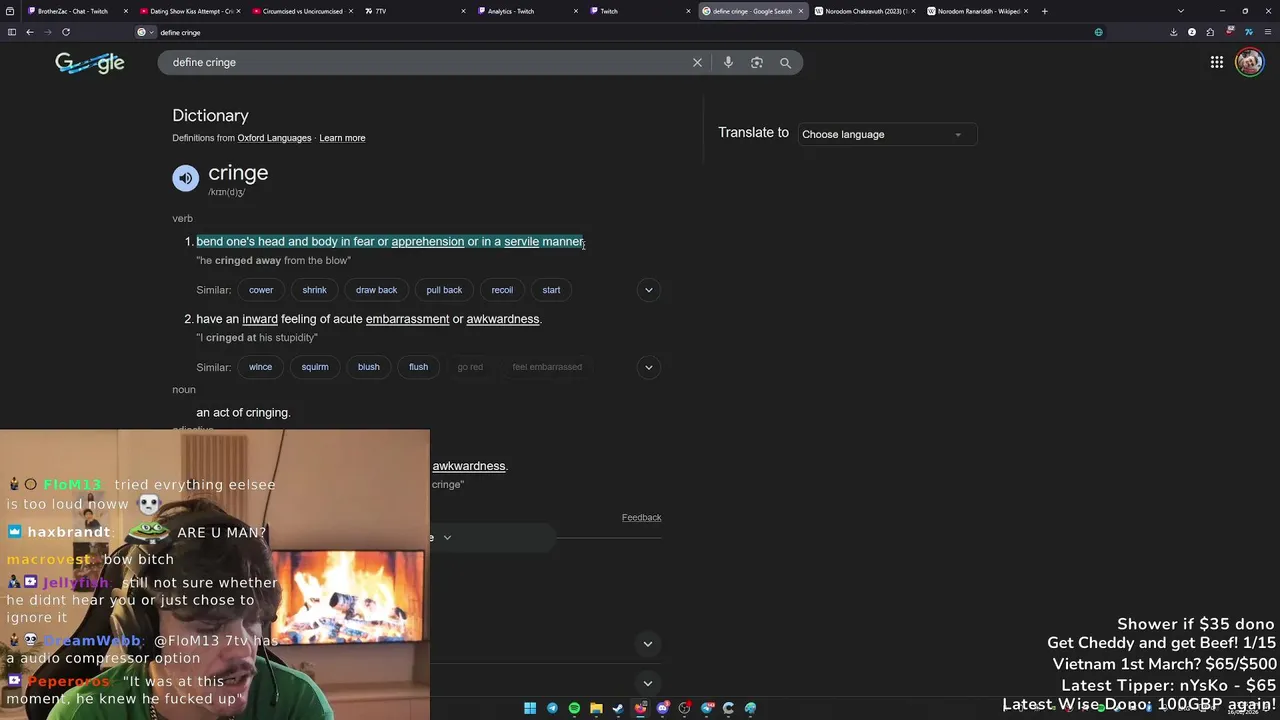This screenshot has height=720, width=1280.
Task: Go to the Google logo homepage
Action: [90, 63]
